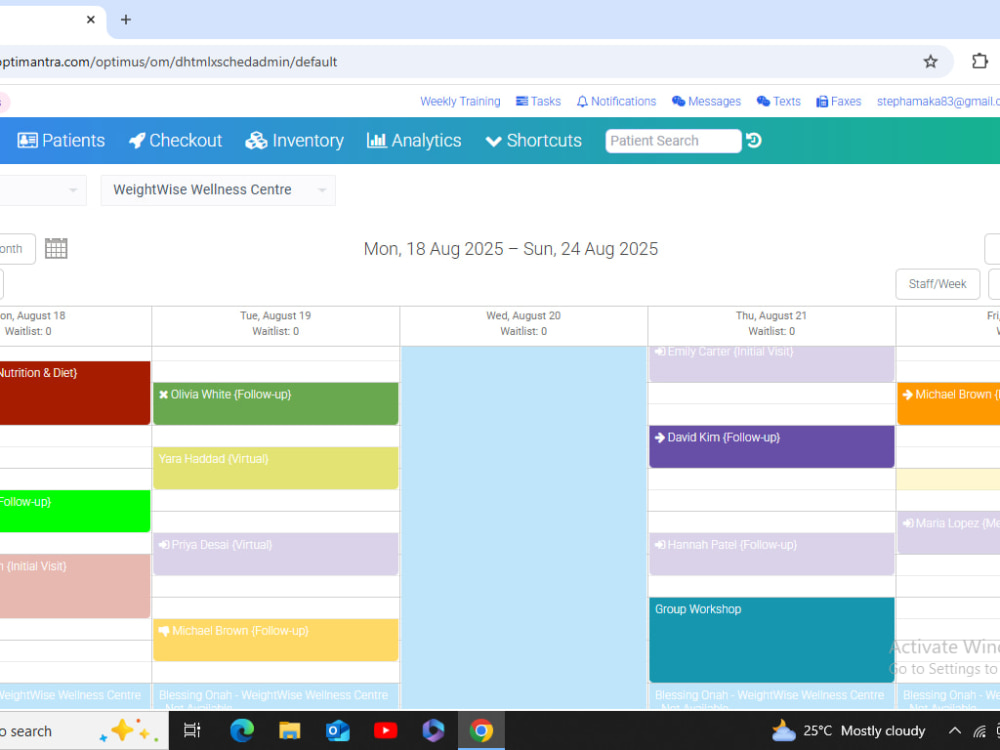The width and height of the screenshot is (1000, 750).
Task: Open Notifications
Action: click(x=616, y=101)
